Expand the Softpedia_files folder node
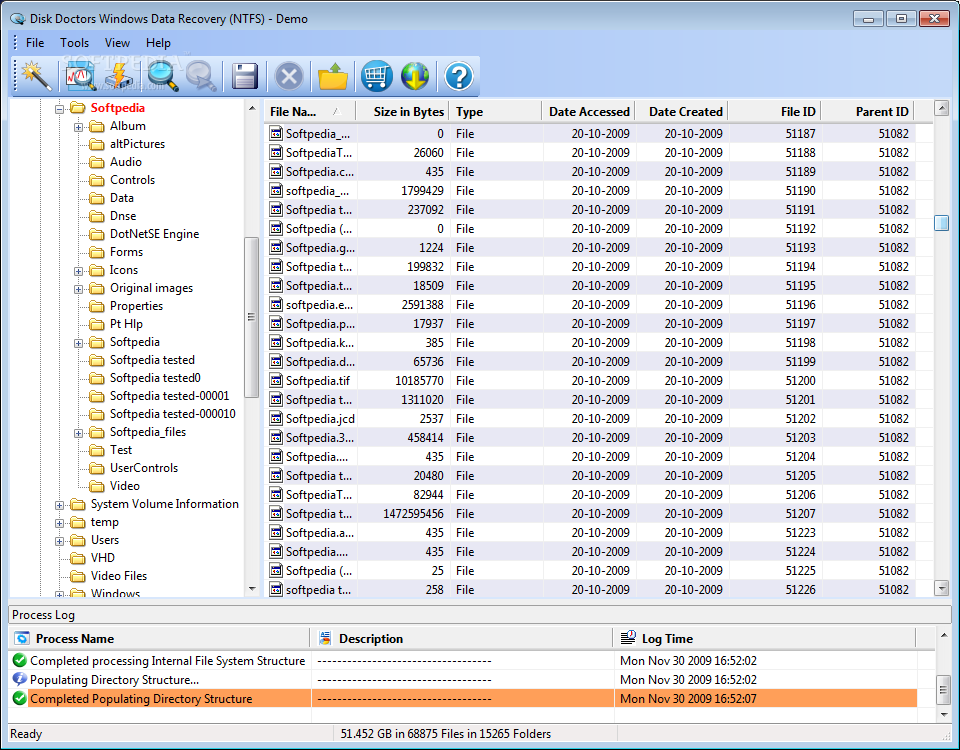 click(x=78, y=433)
